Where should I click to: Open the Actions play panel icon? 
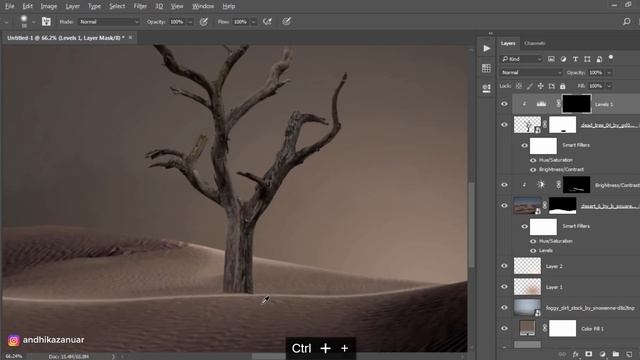pos(487,49)
